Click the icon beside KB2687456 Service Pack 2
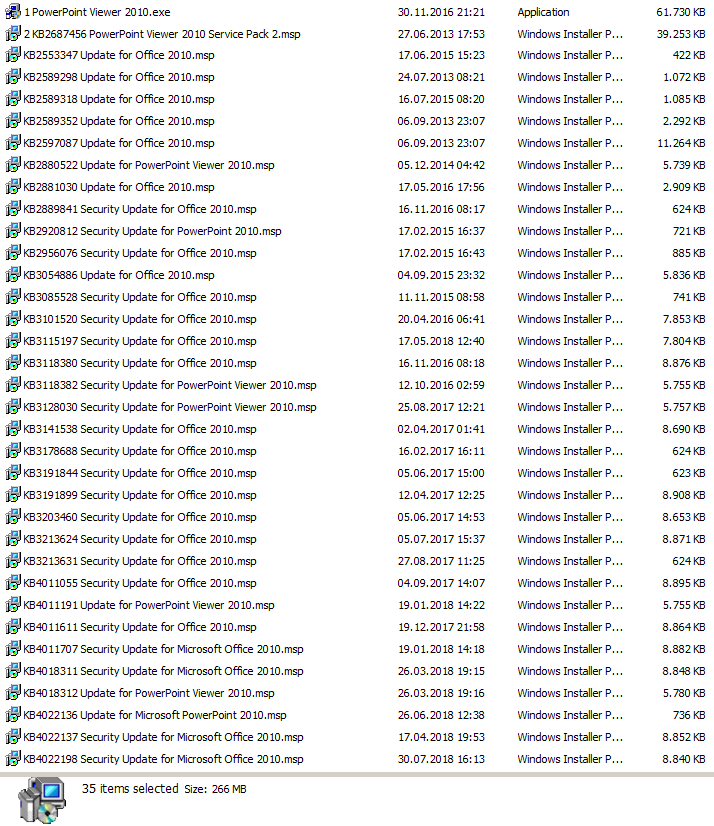Viewport: 714px width, 826px height. [x=13, y=34]
